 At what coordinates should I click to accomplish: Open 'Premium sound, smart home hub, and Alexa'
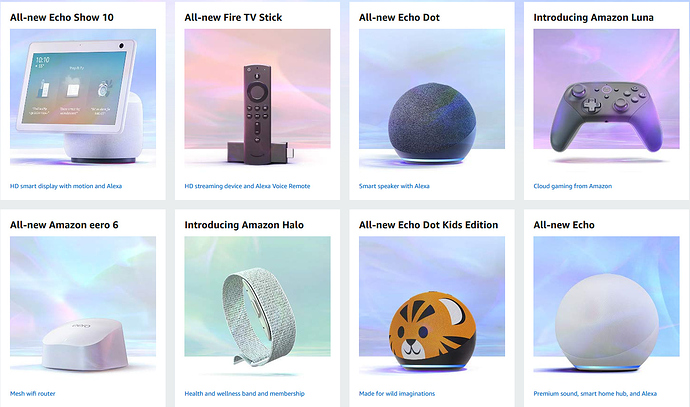point(595,393)
